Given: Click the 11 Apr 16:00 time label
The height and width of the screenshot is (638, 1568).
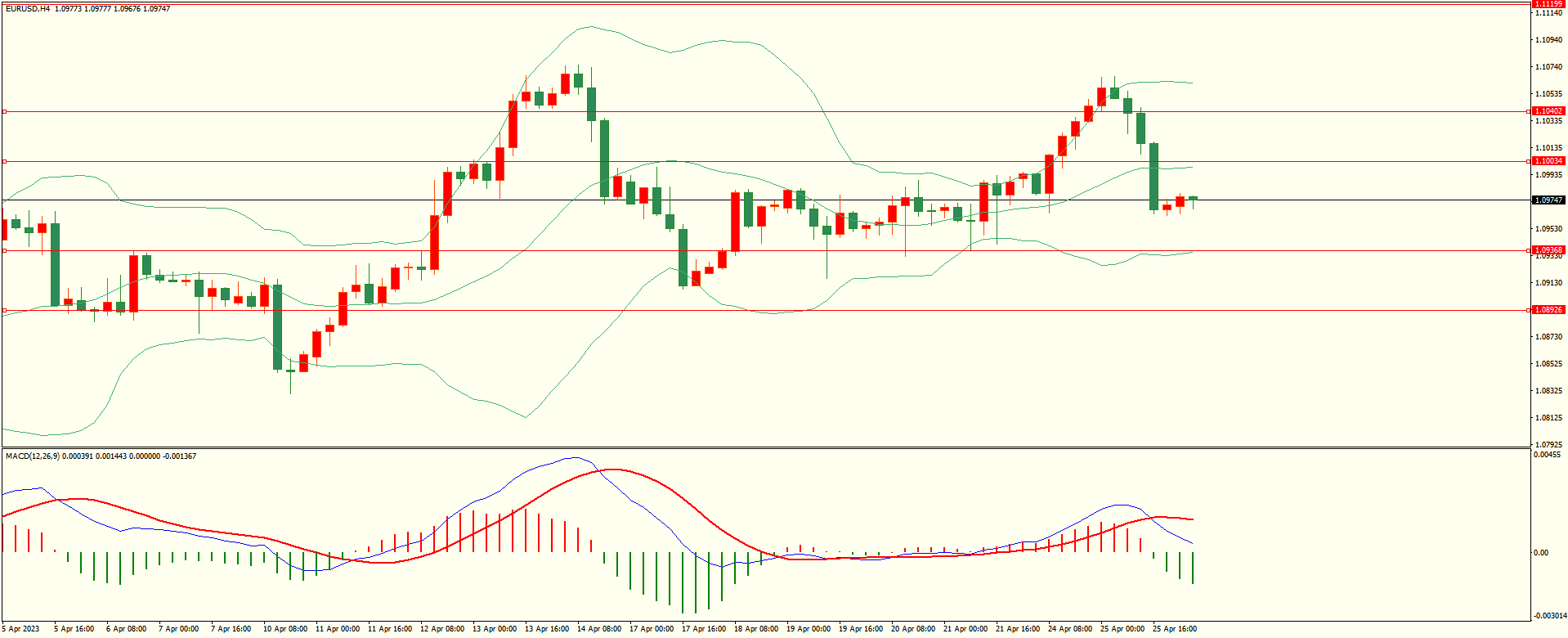Looking at the screenshot, I should pos(390,629).
